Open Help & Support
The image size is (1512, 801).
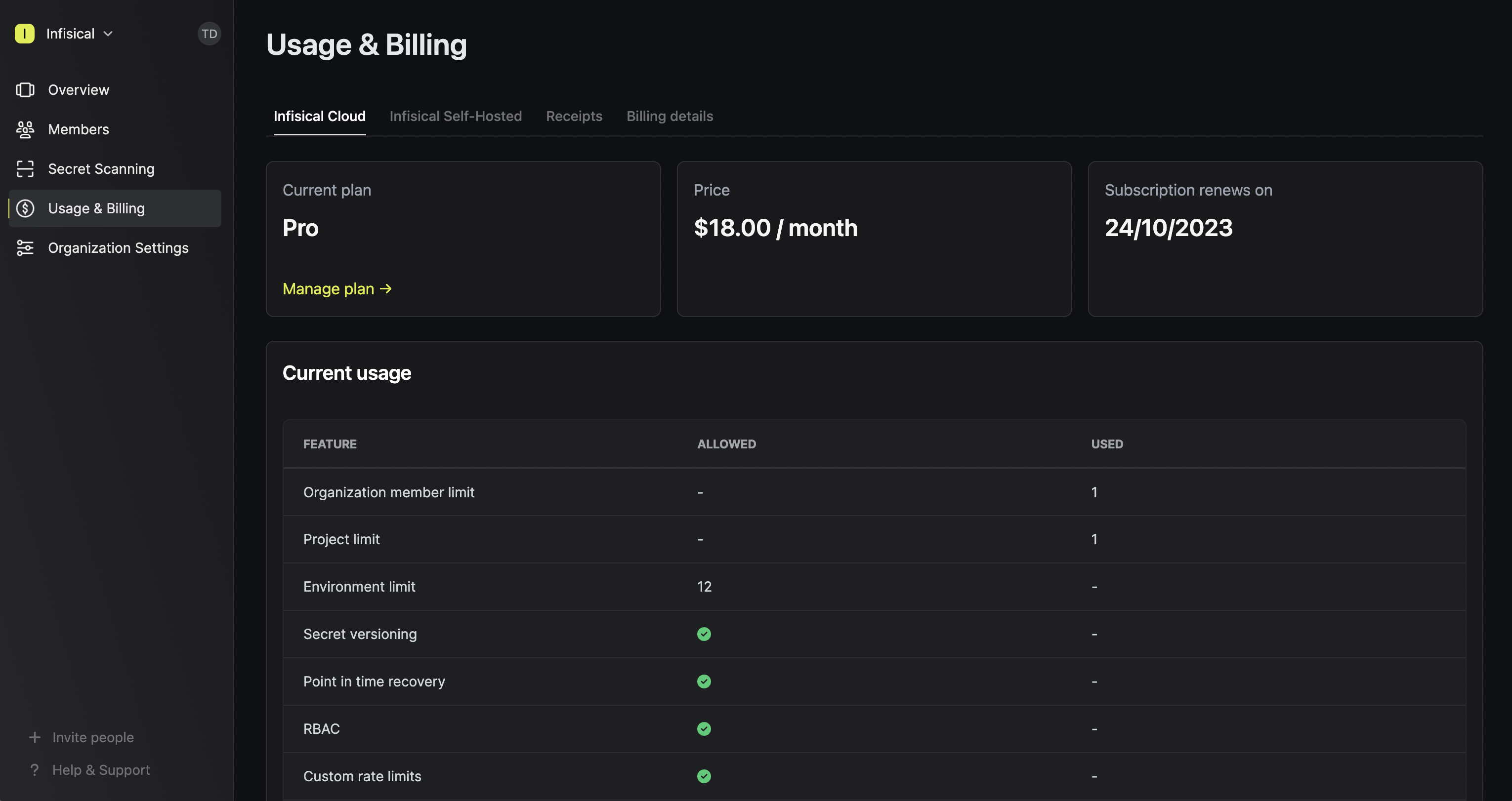(101, 770)
